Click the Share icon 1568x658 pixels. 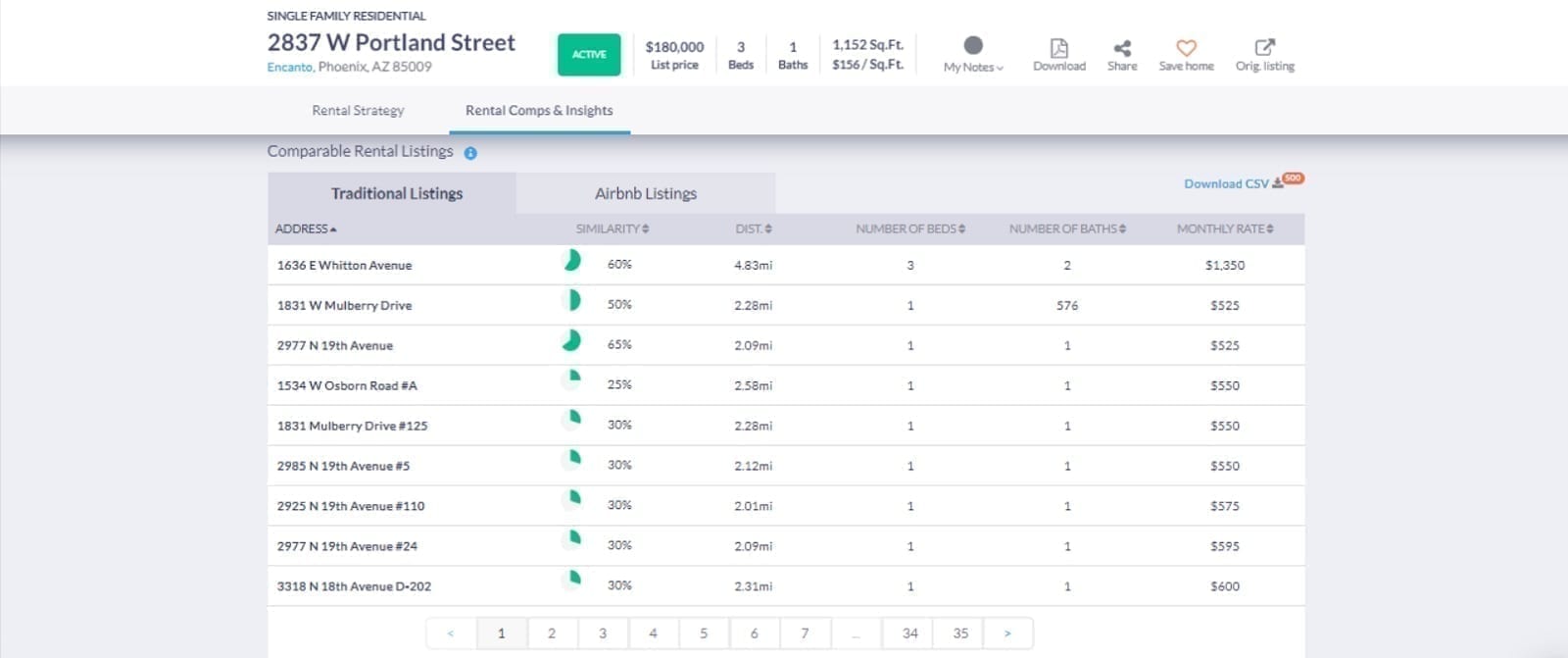click(x=1122, y=48)
